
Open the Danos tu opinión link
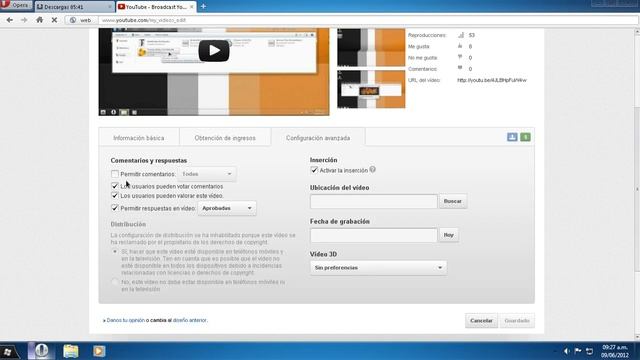(x=126, y=320)
